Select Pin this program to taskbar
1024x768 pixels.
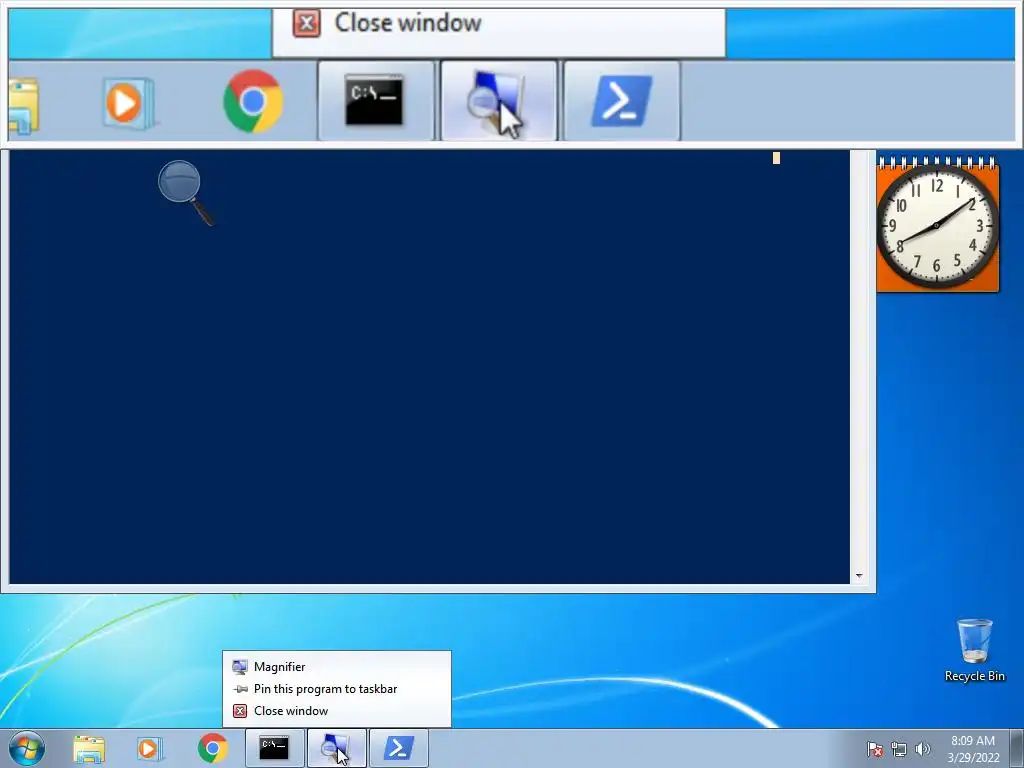(336, 689)
